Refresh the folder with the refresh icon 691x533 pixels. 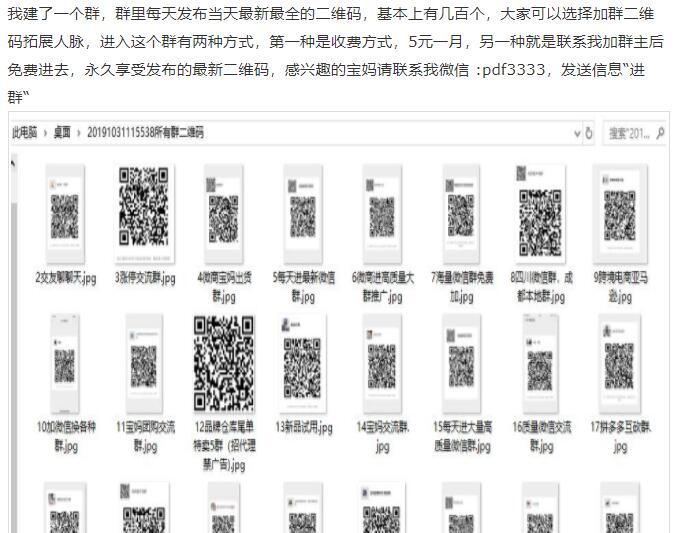click(589, 133)
